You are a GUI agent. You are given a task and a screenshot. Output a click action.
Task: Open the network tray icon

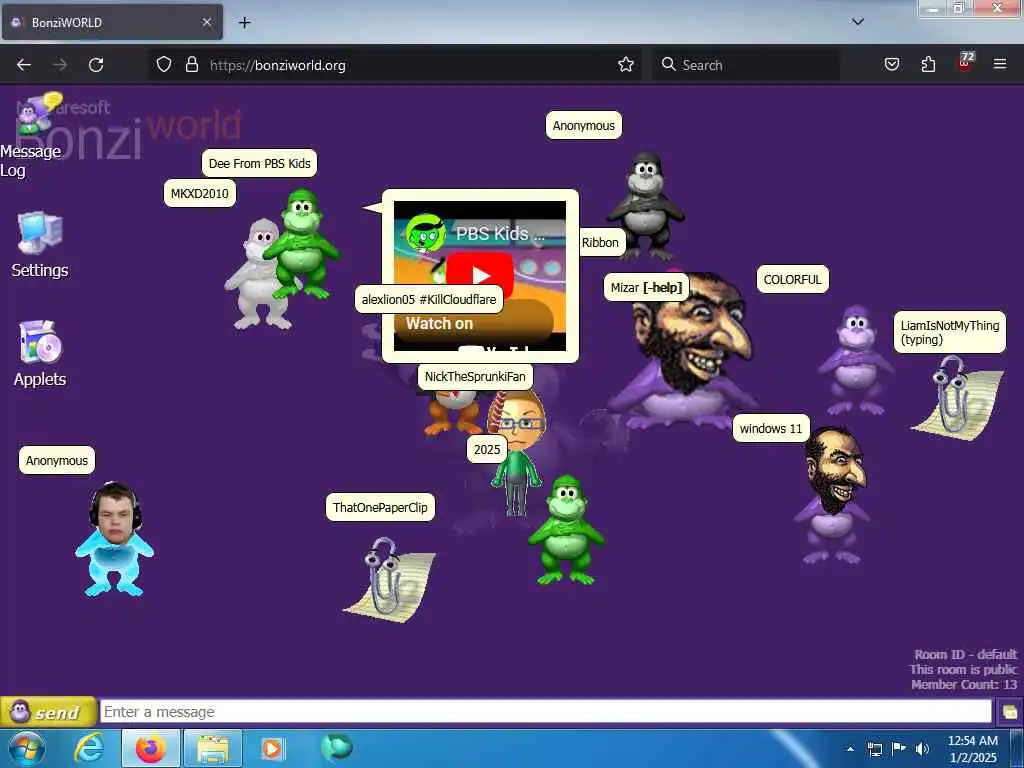point(874,749)
